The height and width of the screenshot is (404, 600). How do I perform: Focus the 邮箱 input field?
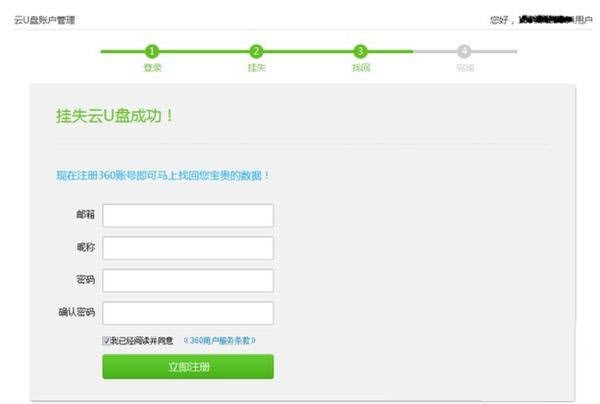click(187, 216)
